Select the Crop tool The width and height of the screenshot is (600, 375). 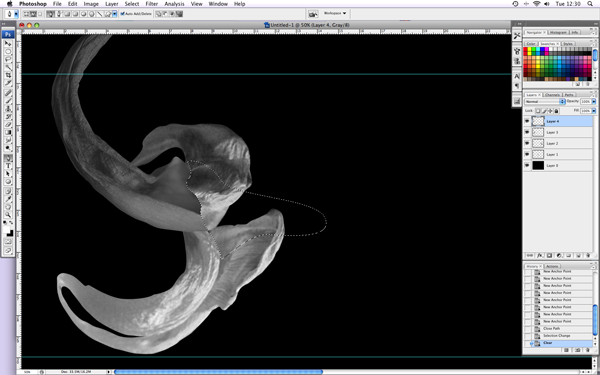point(8,75)
